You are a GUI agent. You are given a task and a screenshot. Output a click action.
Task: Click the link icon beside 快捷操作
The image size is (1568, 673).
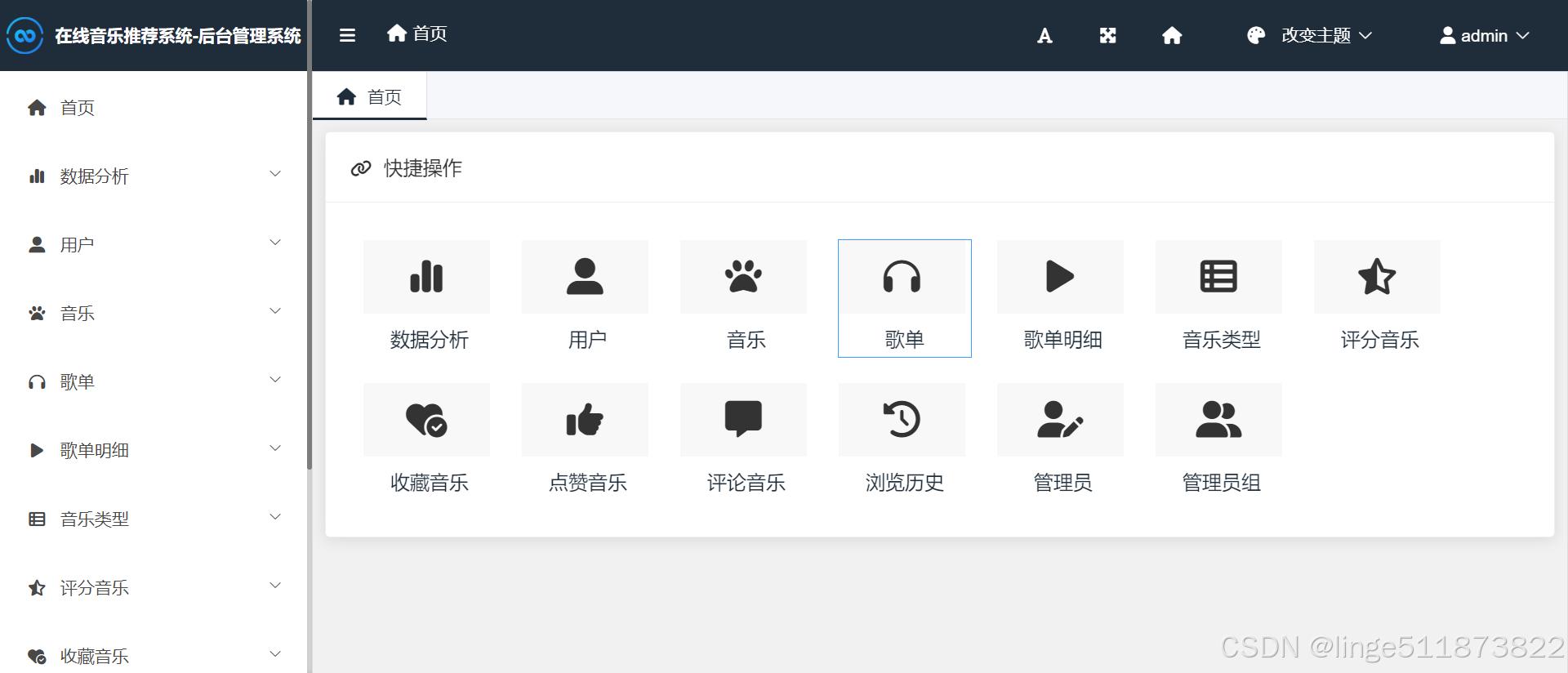point(361,168)
